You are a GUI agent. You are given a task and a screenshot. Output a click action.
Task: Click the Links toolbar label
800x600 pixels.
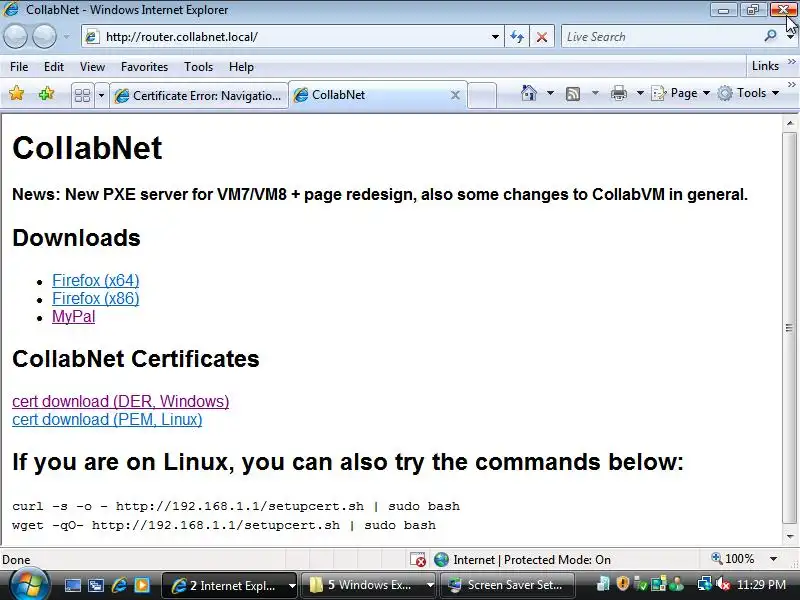point(765,66)
